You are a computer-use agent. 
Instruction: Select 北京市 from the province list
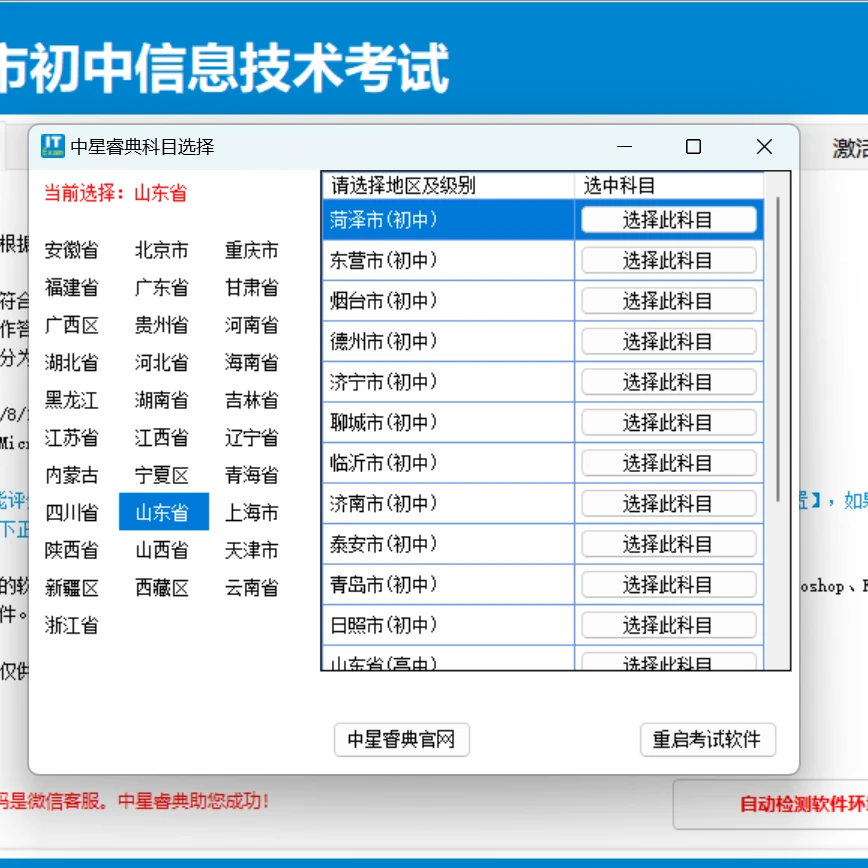160,251
